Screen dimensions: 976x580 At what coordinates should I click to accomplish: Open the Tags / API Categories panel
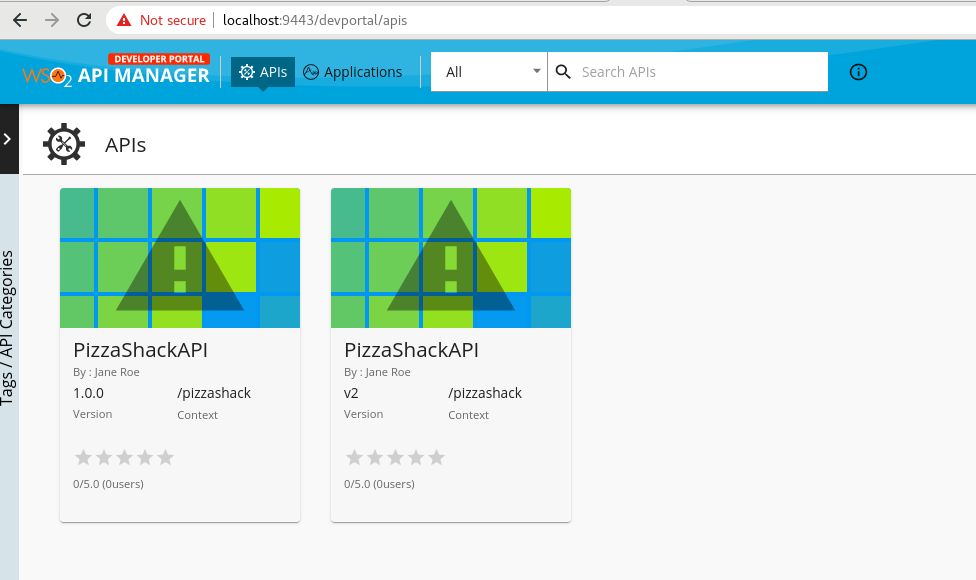pyautogui.click(x=8, y=327)
